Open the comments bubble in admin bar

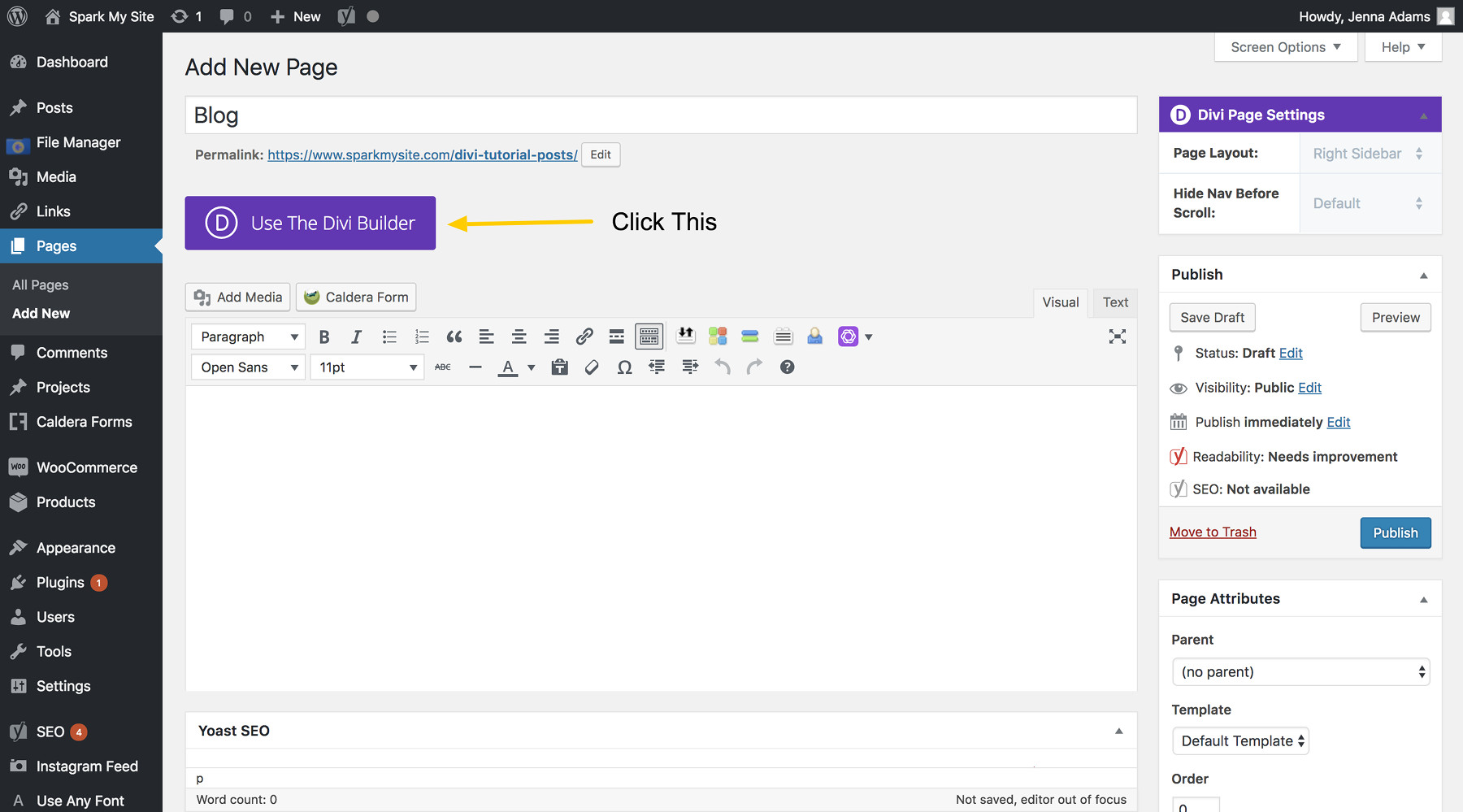click(x=236, y=16)
